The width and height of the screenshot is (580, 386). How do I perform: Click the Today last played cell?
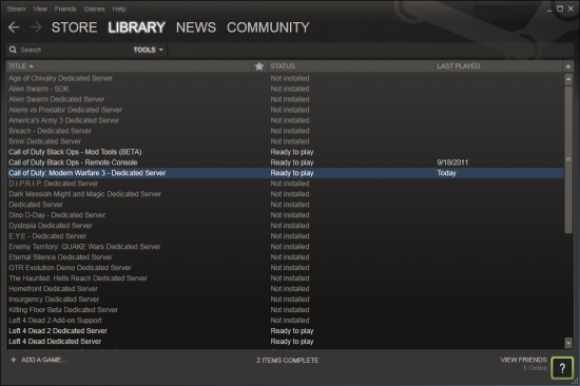(446, 173)
